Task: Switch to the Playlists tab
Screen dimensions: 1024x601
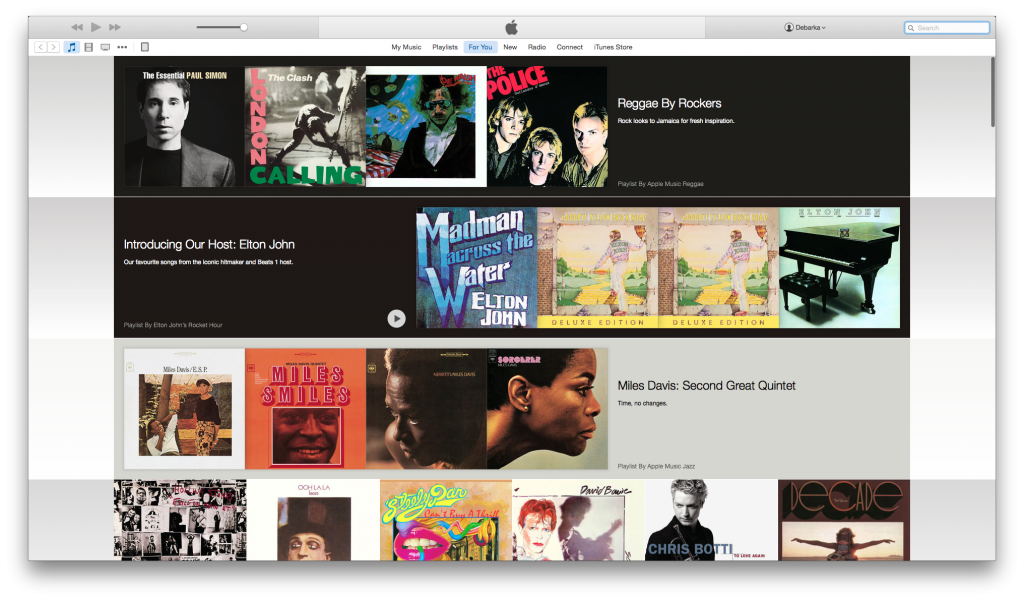Action: coord(445,47)
